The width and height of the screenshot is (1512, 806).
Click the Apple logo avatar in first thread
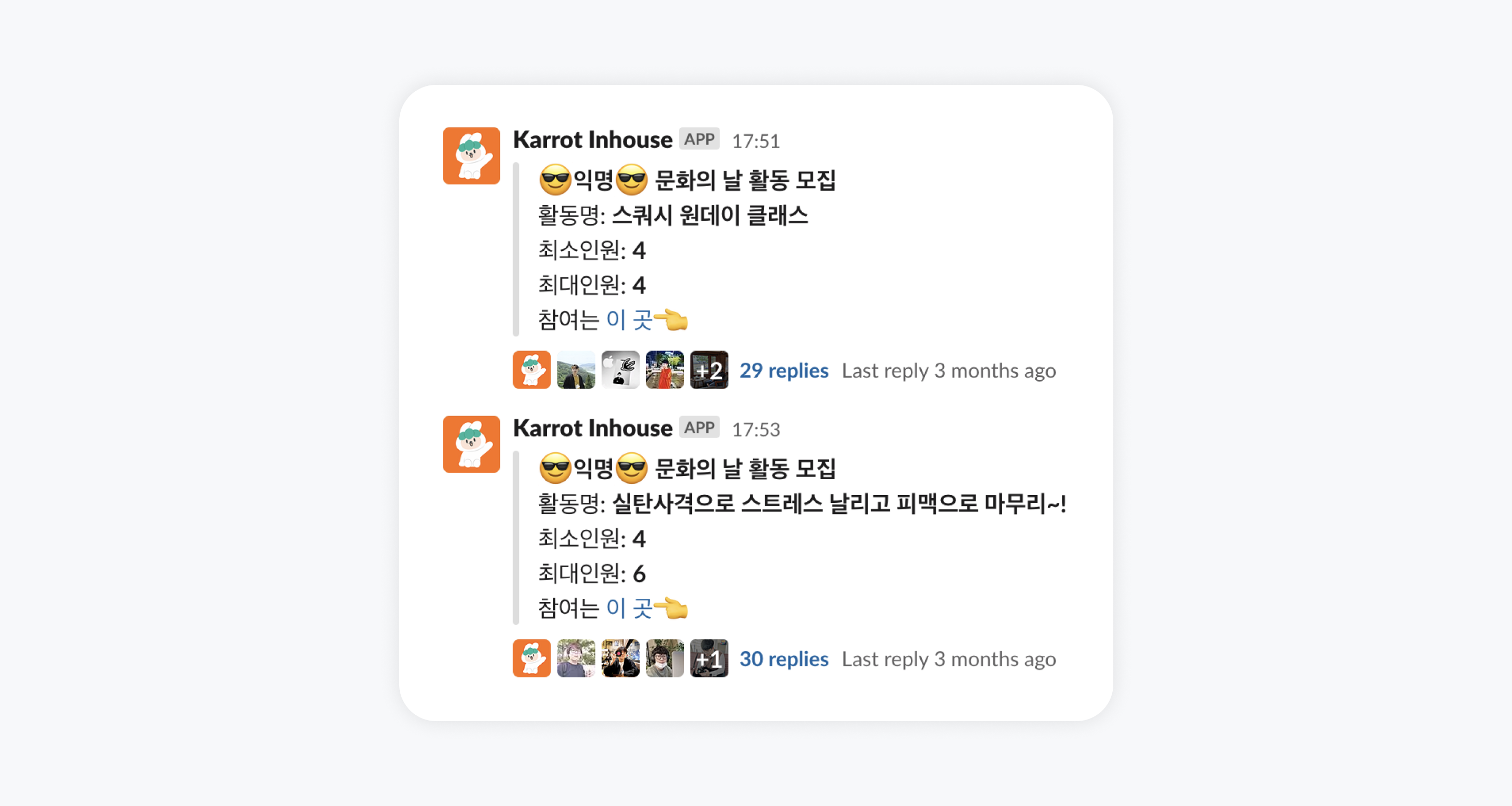point(620,370)
